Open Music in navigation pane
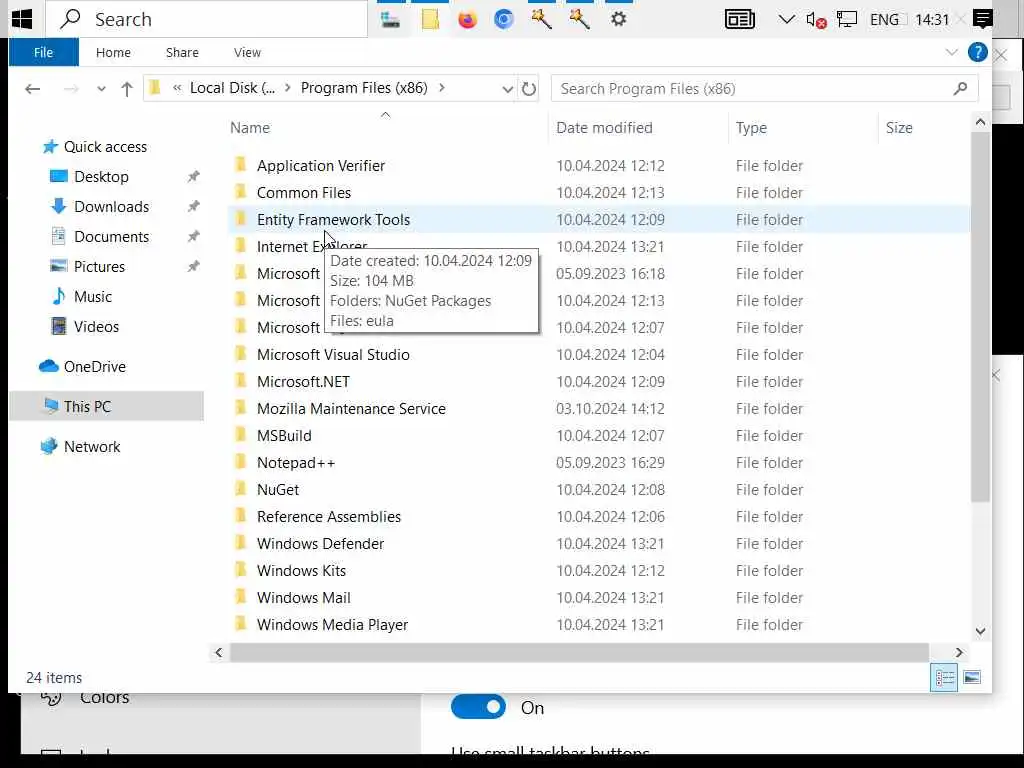 pos(93,296)
